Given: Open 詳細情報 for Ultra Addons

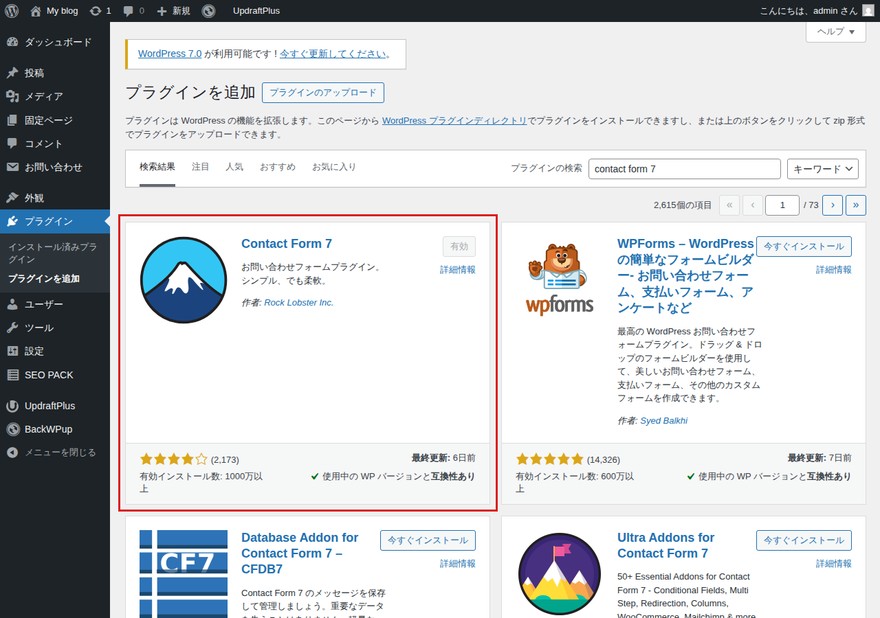Looking at the screenshot, I should pos(833,564).
